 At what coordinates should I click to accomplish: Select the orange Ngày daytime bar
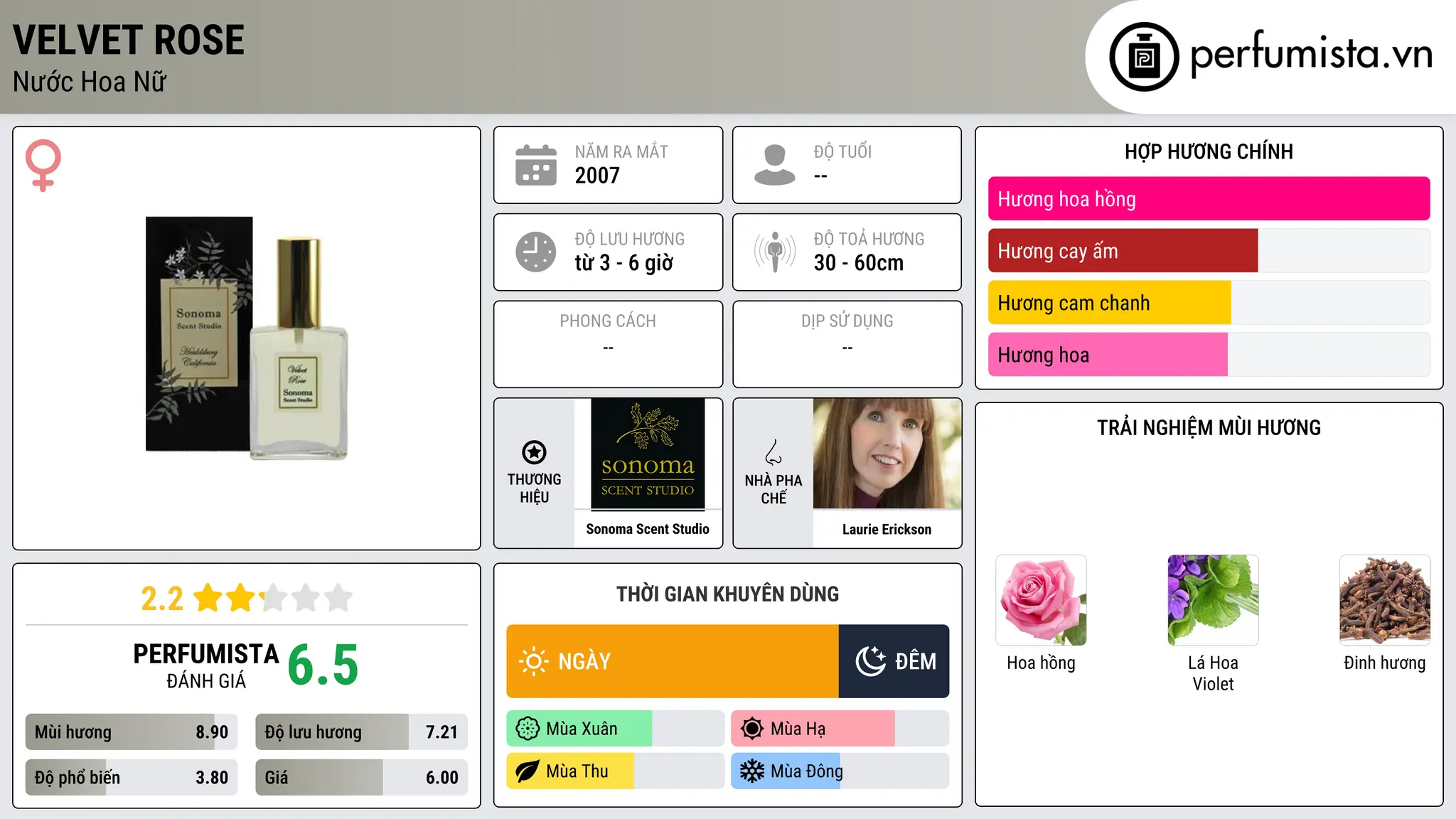point(673,661)
